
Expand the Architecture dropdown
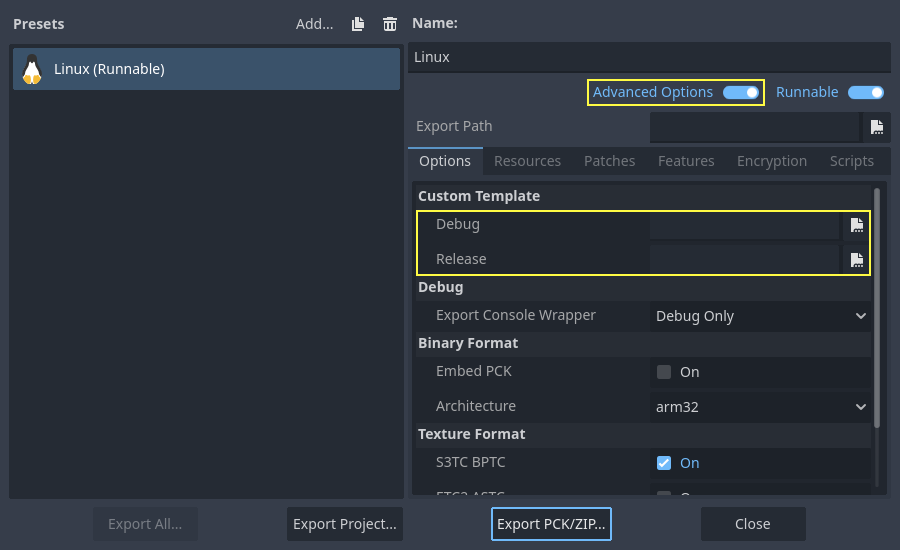point(760,407)
